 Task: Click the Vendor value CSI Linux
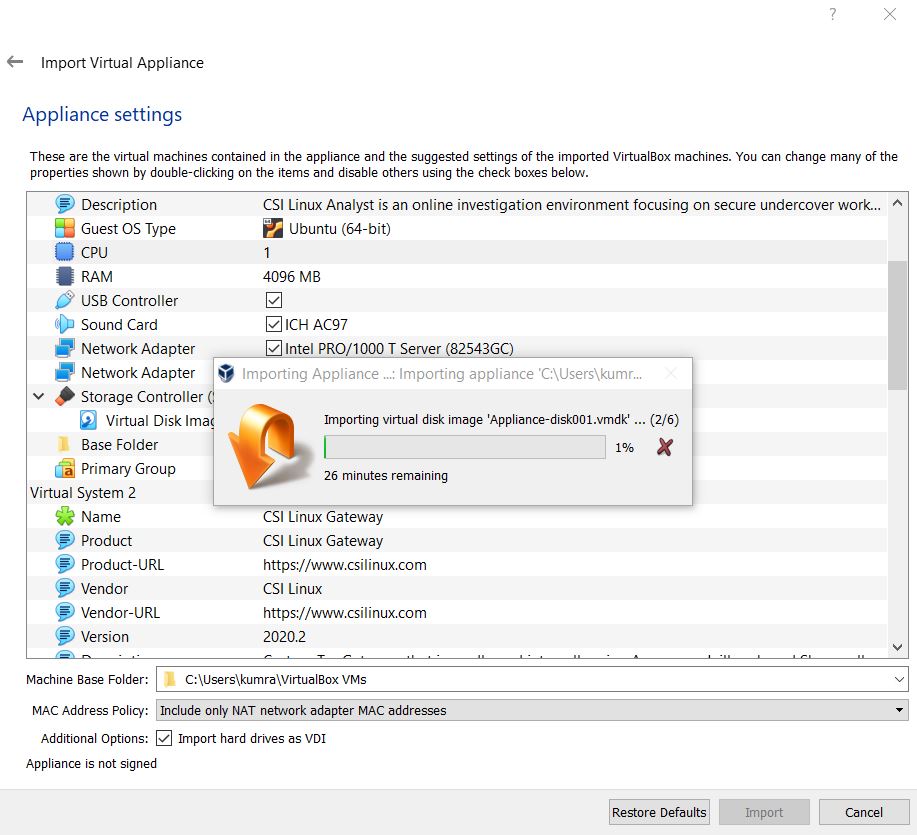(292, 588)
